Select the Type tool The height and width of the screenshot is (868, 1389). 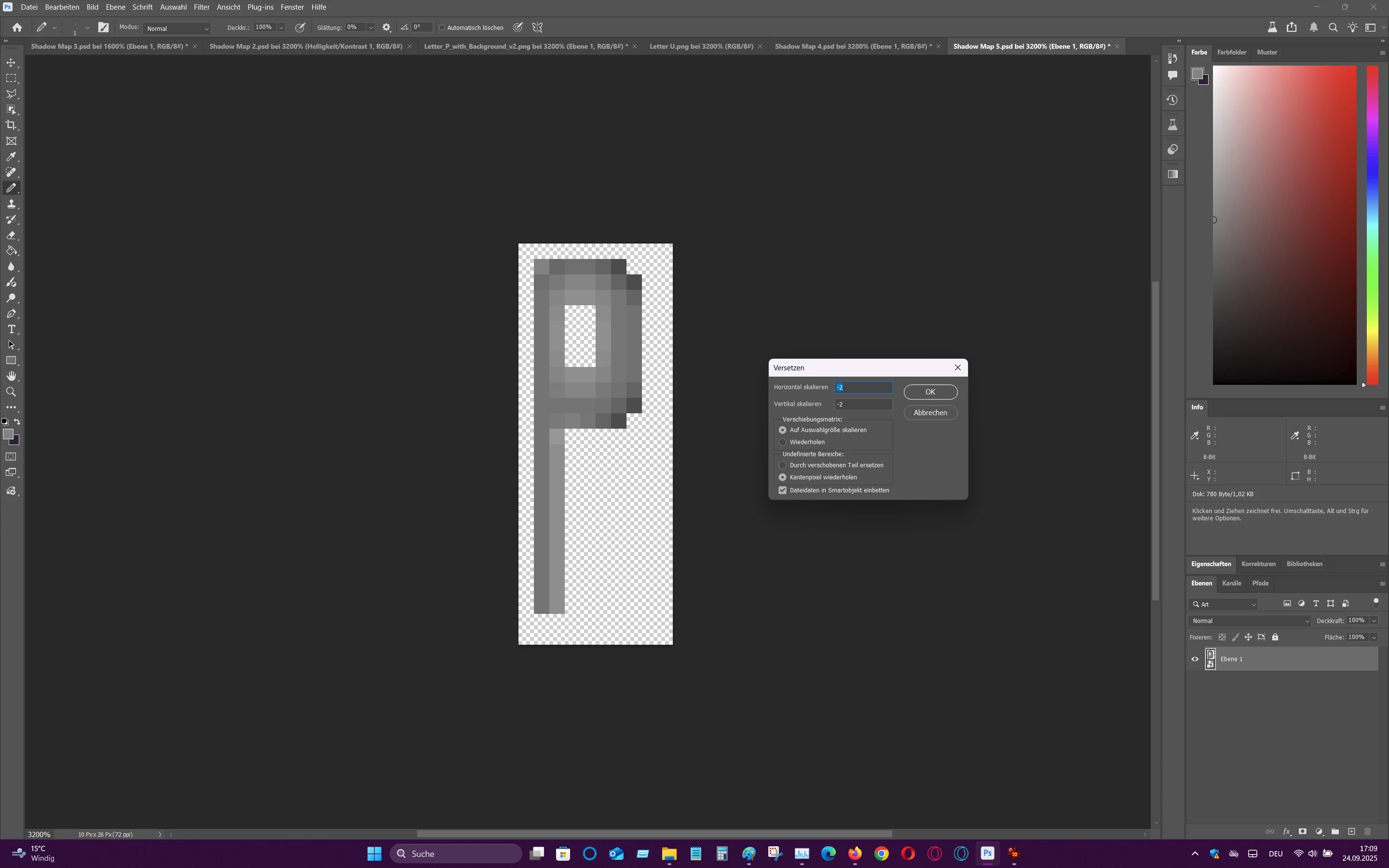(11, 329)
